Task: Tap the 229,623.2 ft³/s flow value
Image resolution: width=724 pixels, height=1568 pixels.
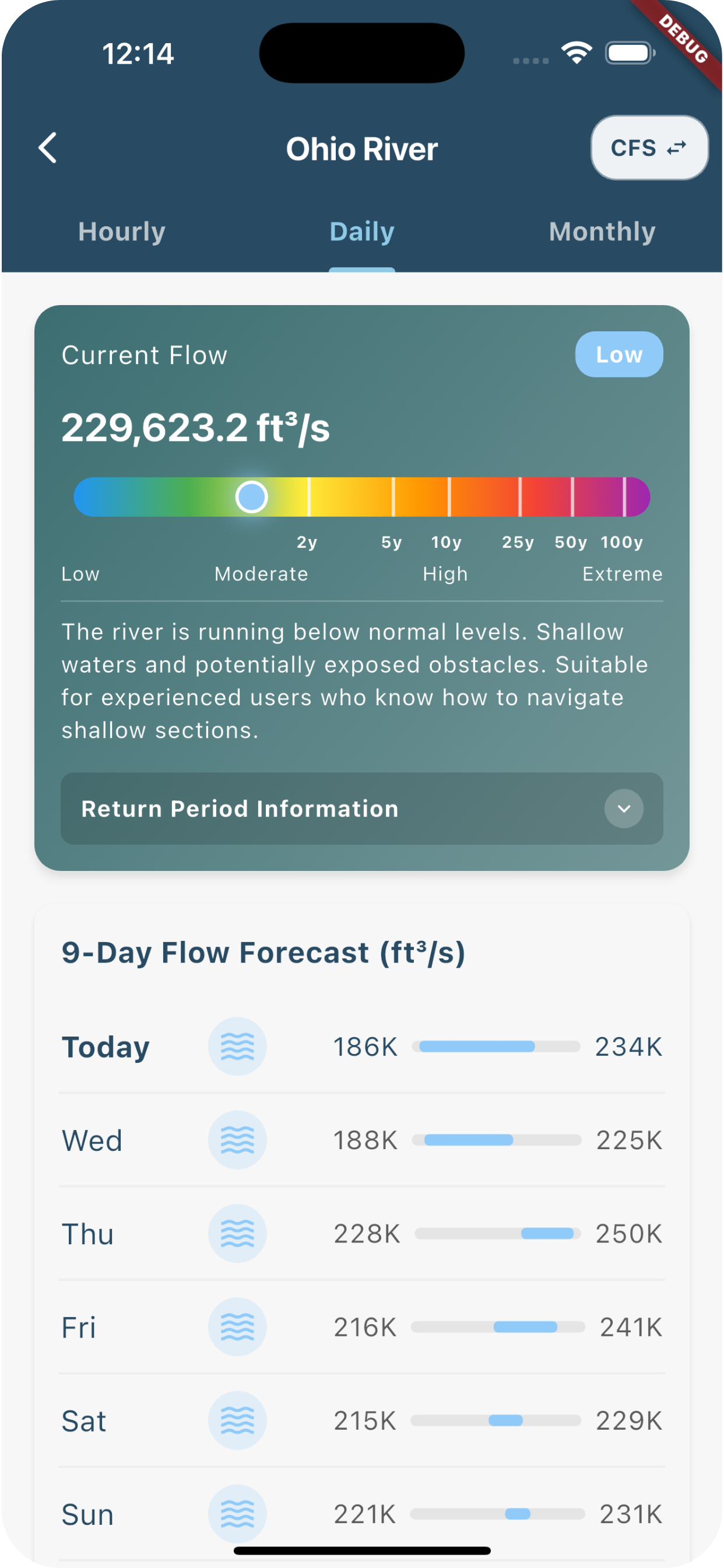Action: pos(195,428)
